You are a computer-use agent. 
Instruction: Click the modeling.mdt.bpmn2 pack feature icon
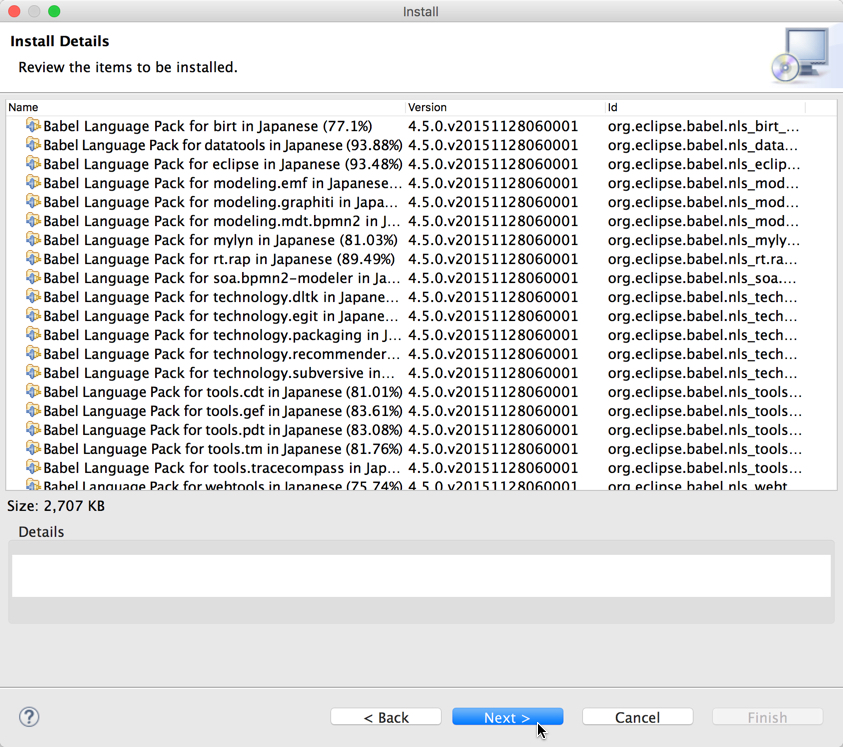(x=33, y=220)
